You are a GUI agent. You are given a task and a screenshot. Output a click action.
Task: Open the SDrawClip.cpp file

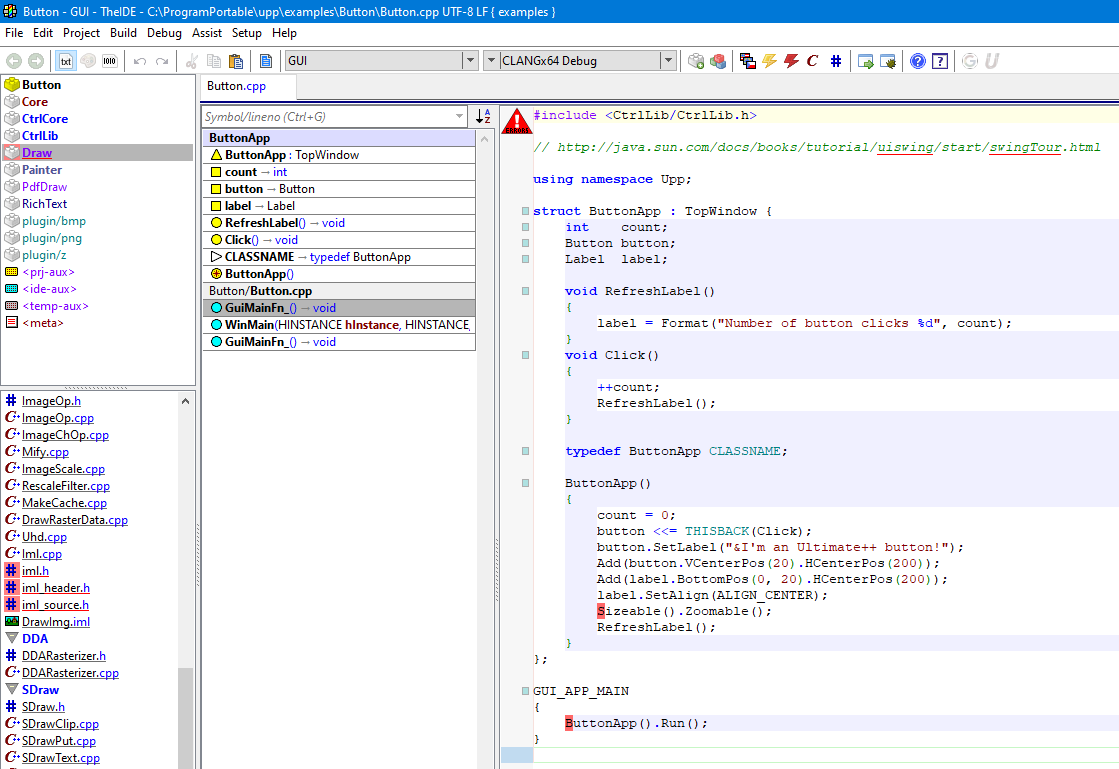tap(60, 723)
